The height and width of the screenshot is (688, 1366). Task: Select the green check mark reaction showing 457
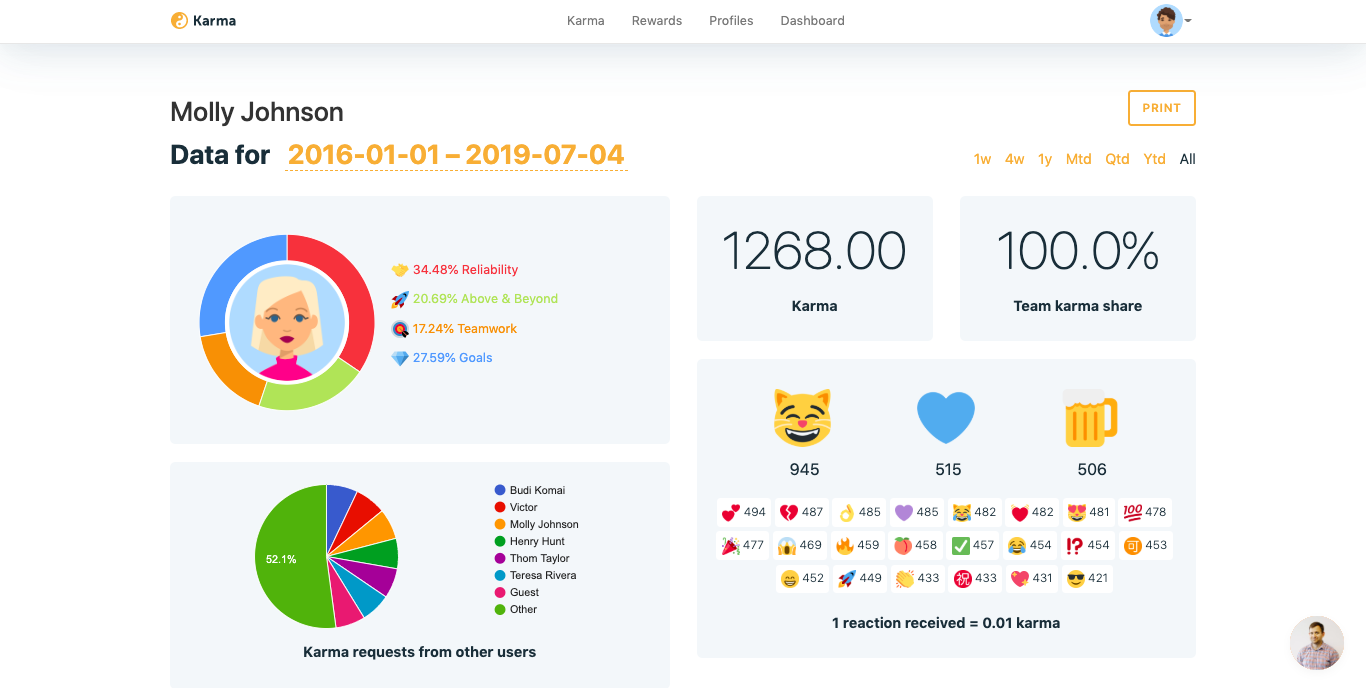[x=973, y=545]
